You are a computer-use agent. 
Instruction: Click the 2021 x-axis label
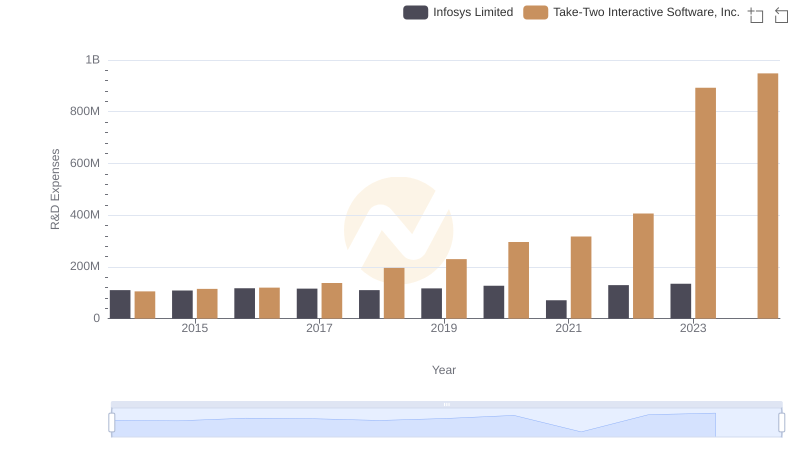point(568,328)
